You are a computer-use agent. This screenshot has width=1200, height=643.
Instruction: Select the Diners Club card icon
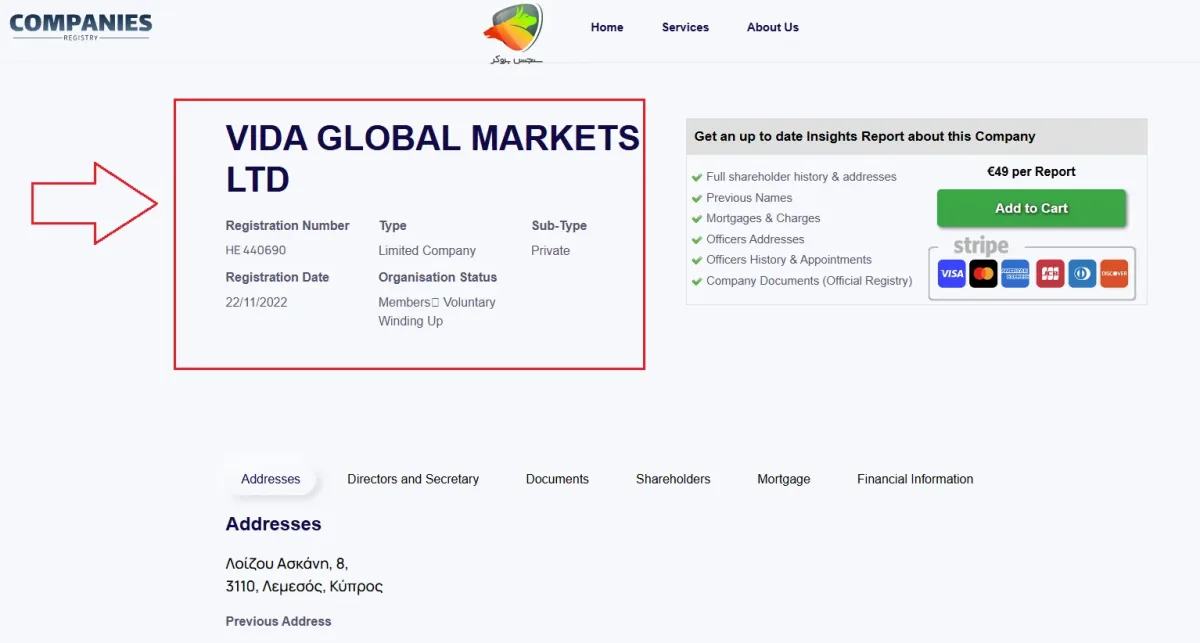point(1082,273)
